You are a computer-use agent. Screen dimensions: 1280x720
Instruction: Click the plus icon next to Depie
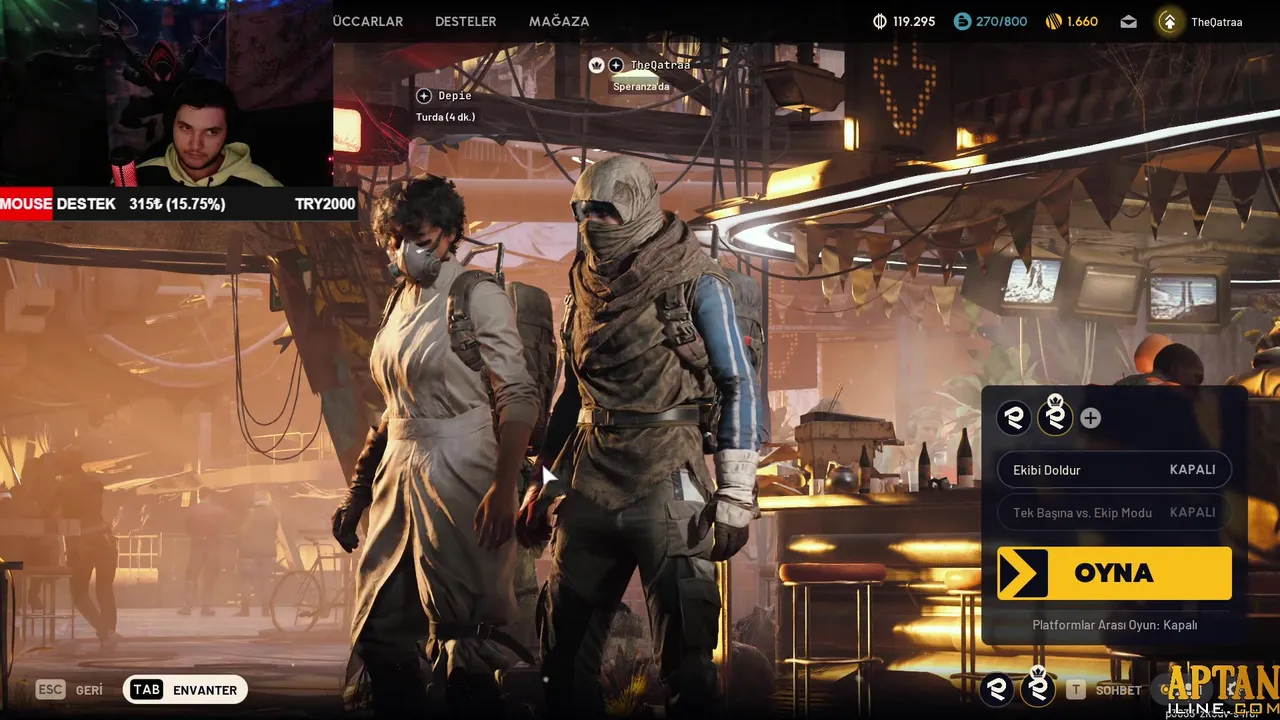424,96
